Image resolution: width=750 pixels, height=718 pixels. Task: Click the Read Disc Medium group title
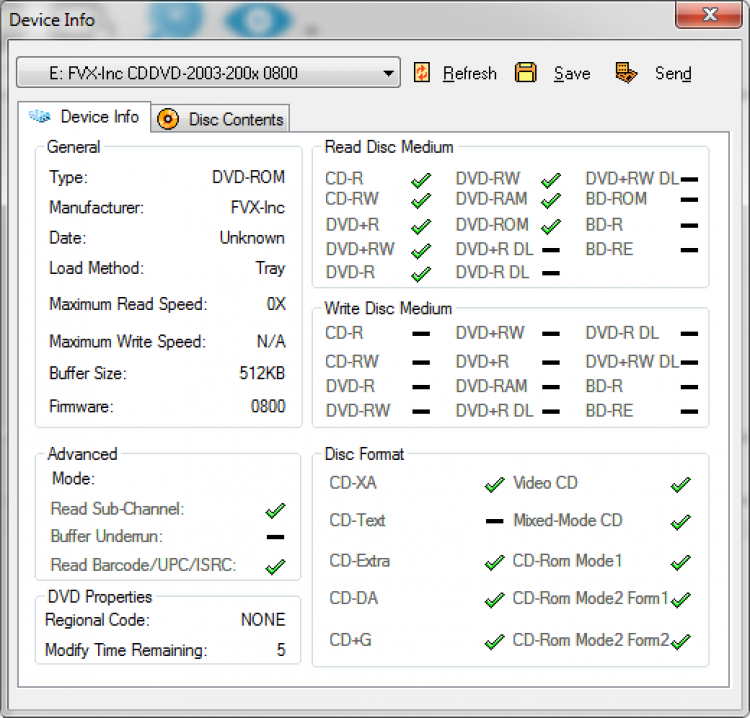[x=389, y=147]
